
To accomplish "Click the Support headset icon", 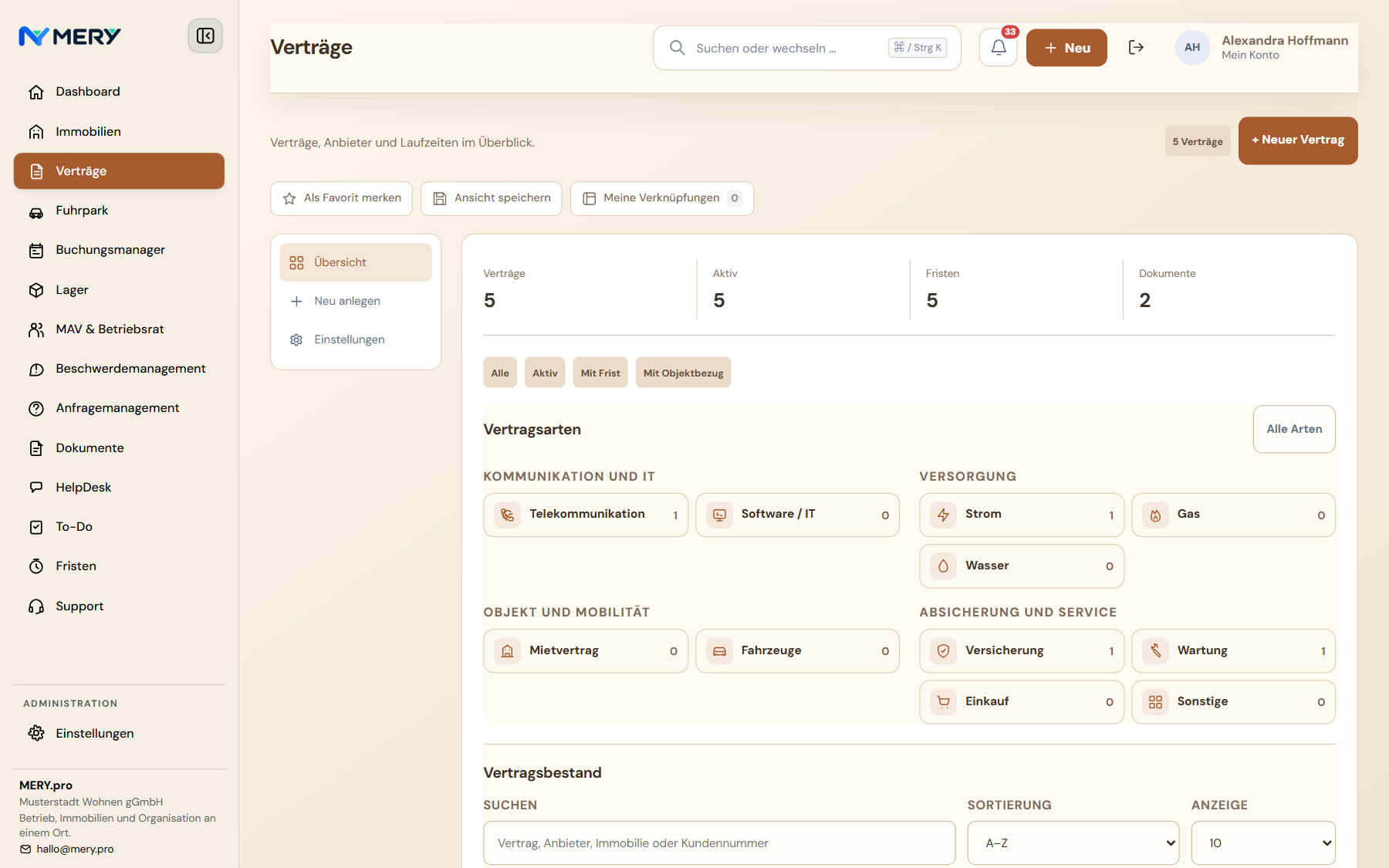I will pyautogui.click(x=36, y=606).
